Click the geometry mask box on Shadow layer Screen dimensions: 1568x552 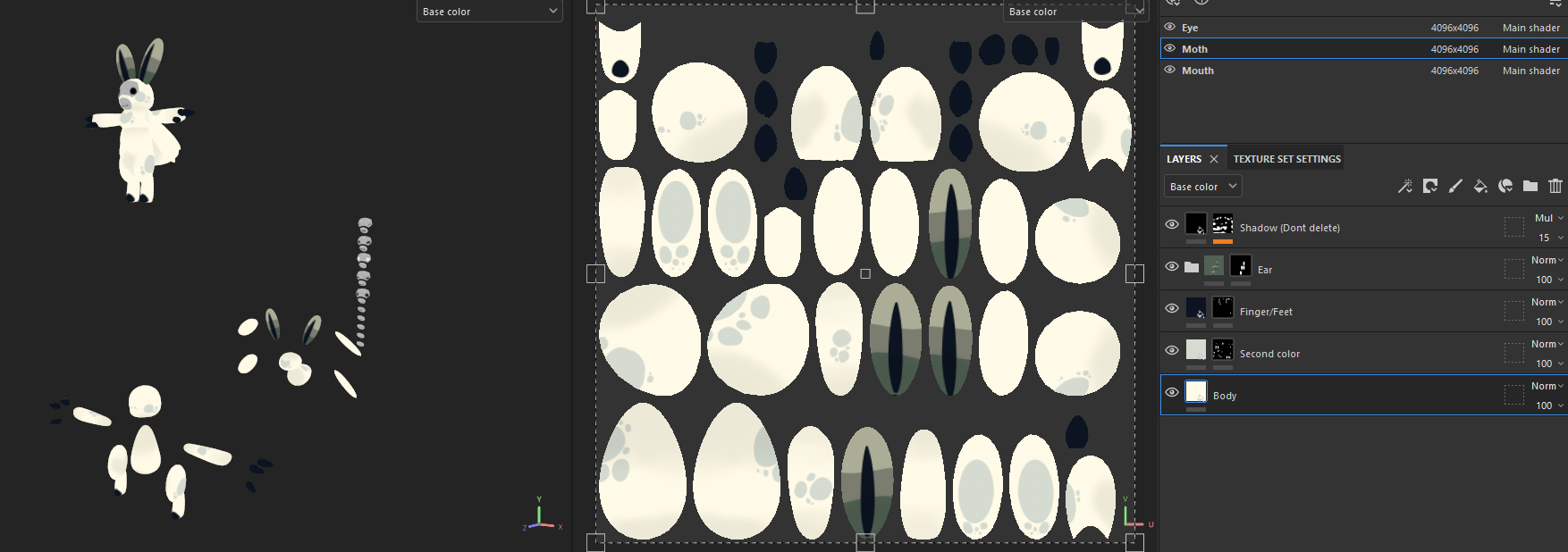[1514, 227]
